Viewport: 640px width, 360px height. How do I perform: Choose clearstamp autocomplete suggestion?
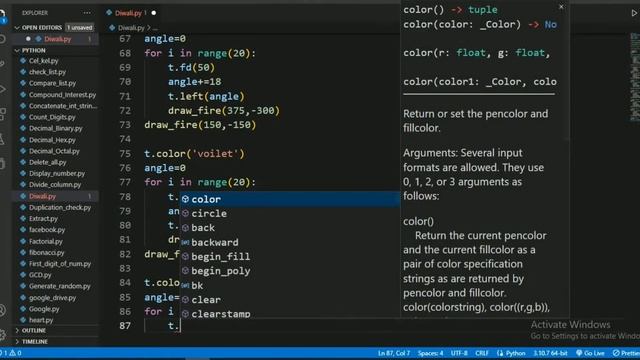pyautogui.click(x=290, y=313)
